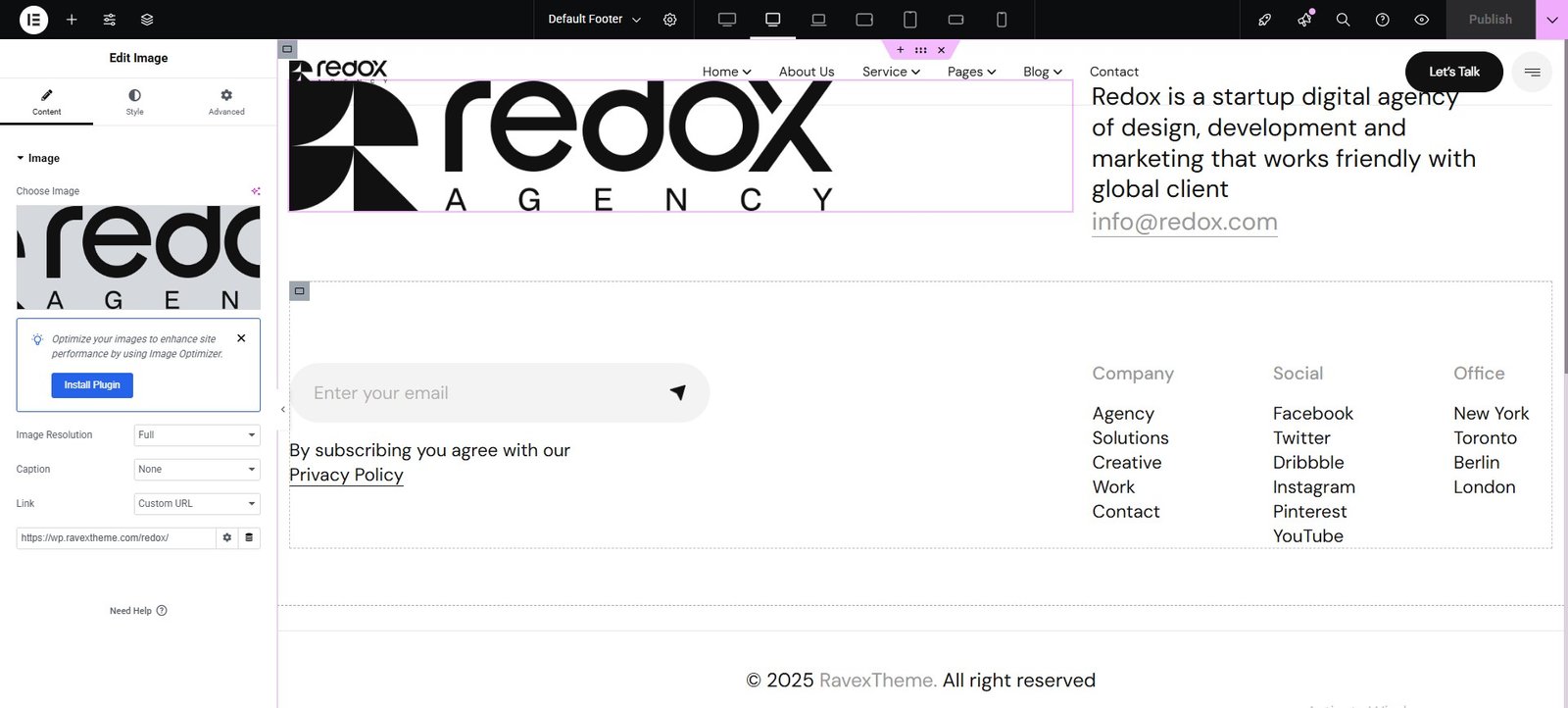Add a new element with plus icon
Viewport: 1568px width, 708px height.
(x=72, y=20)
